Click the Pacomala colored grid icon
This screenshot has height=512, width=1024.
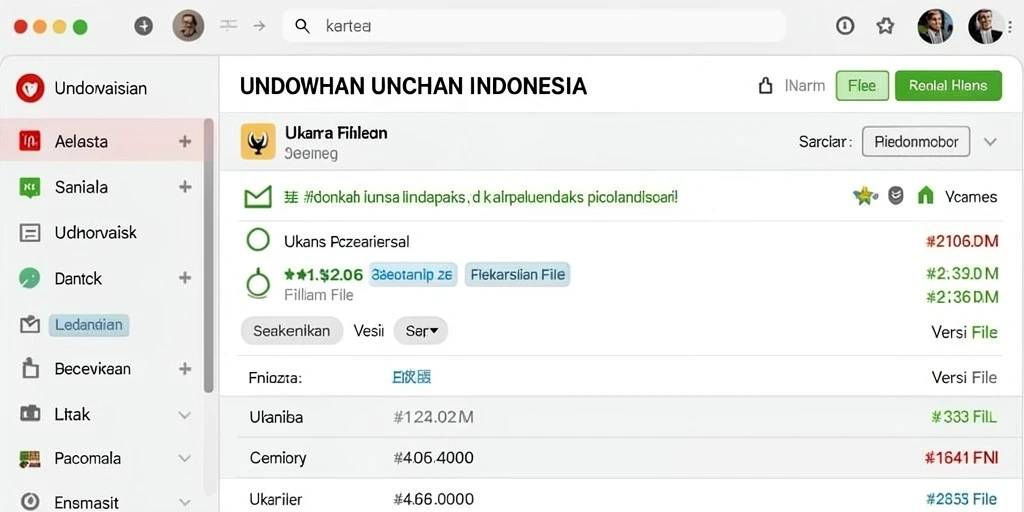(30, 458)
